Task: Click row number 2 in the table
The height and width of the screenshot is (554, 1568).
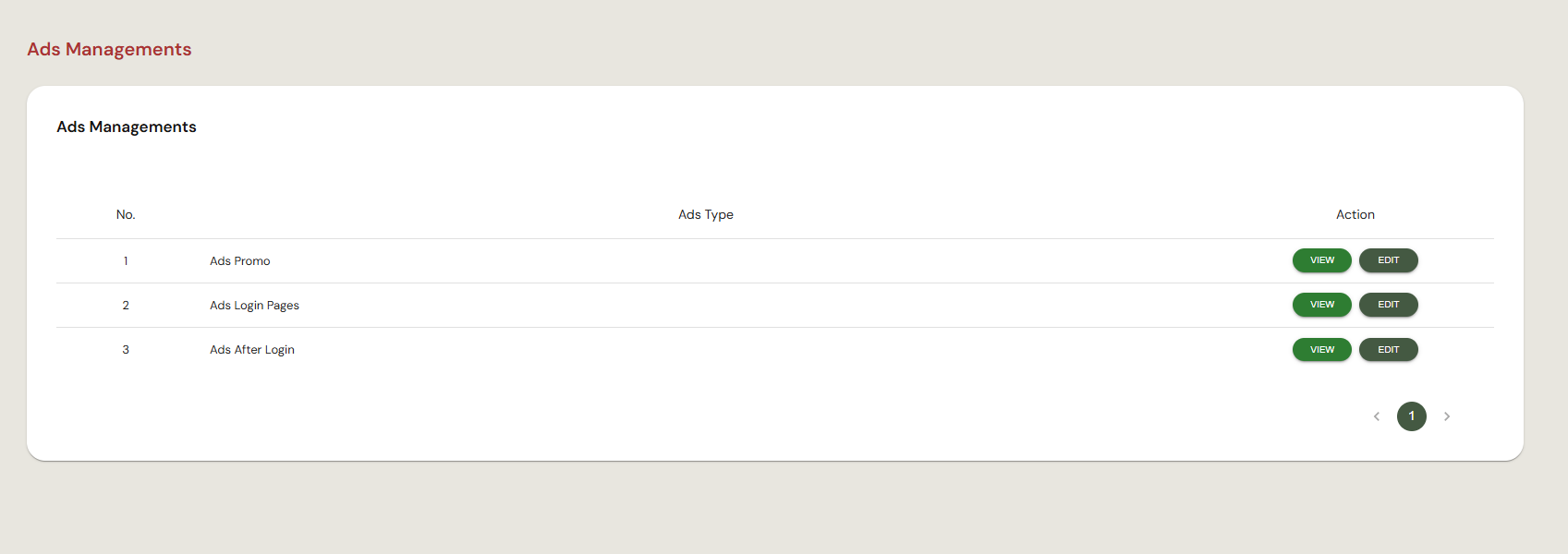Action: coord(126,306)
